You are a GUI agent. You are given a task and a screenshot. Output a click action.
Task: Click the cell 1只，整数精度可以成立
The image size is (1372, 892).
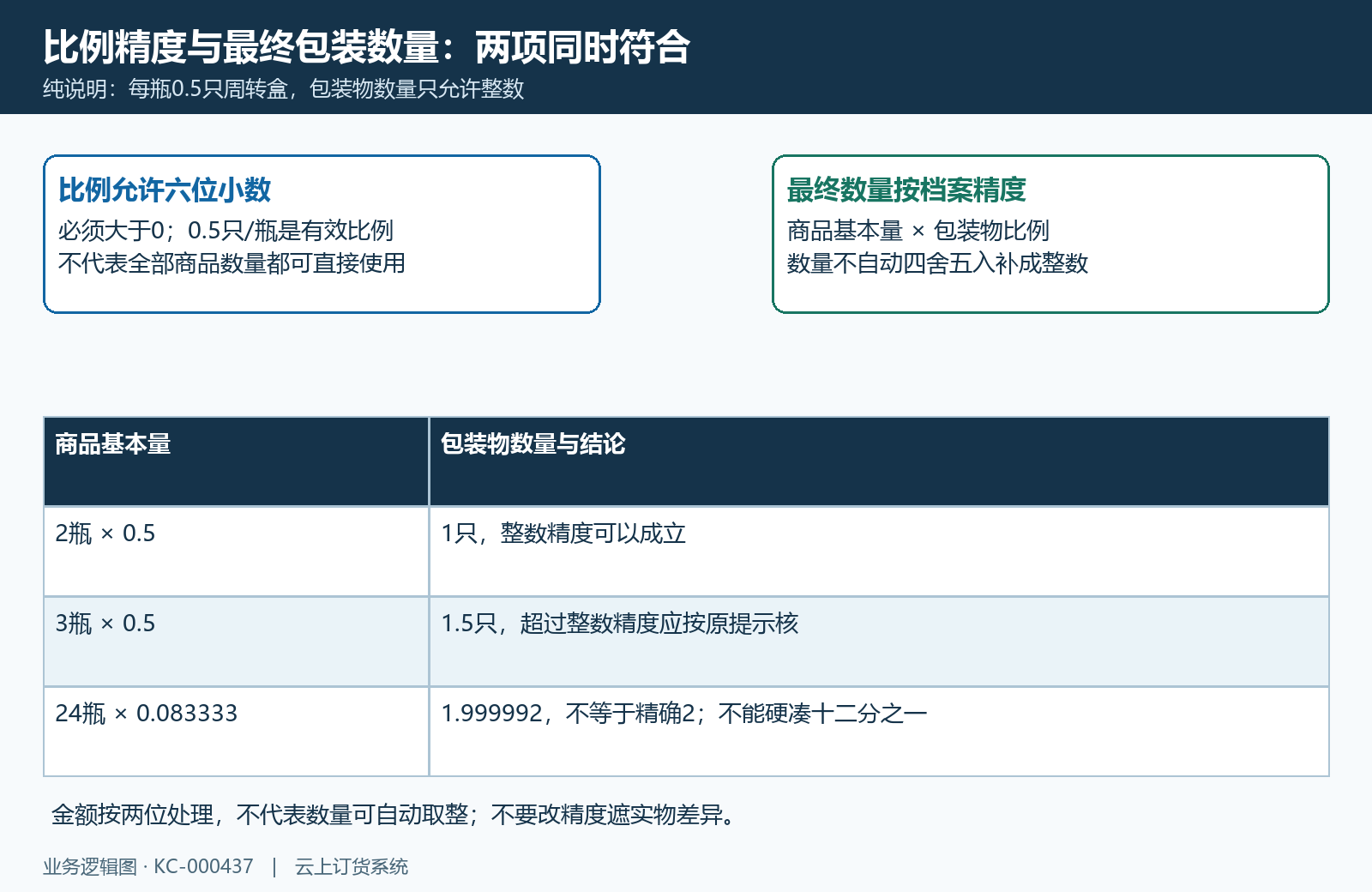tap(879, 551)
